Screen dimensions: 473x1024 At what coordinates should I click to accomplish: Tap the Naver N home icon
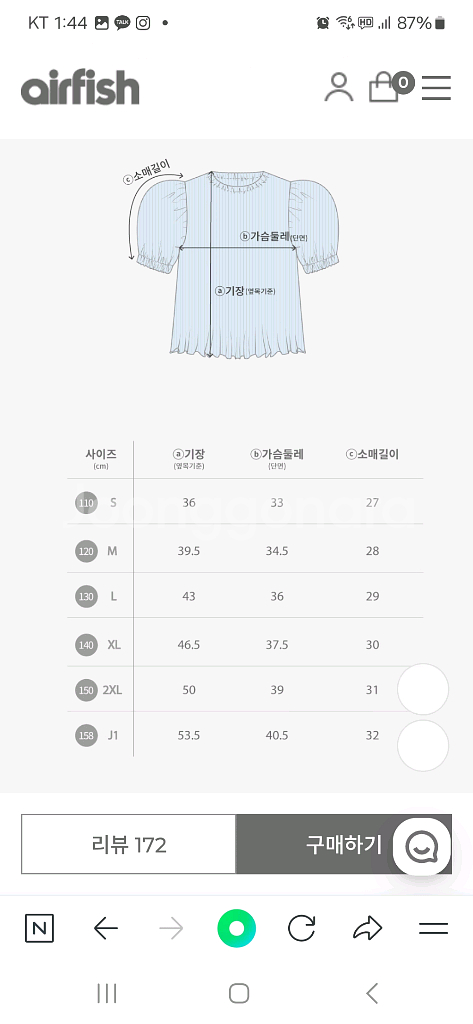tap(39, 928)
